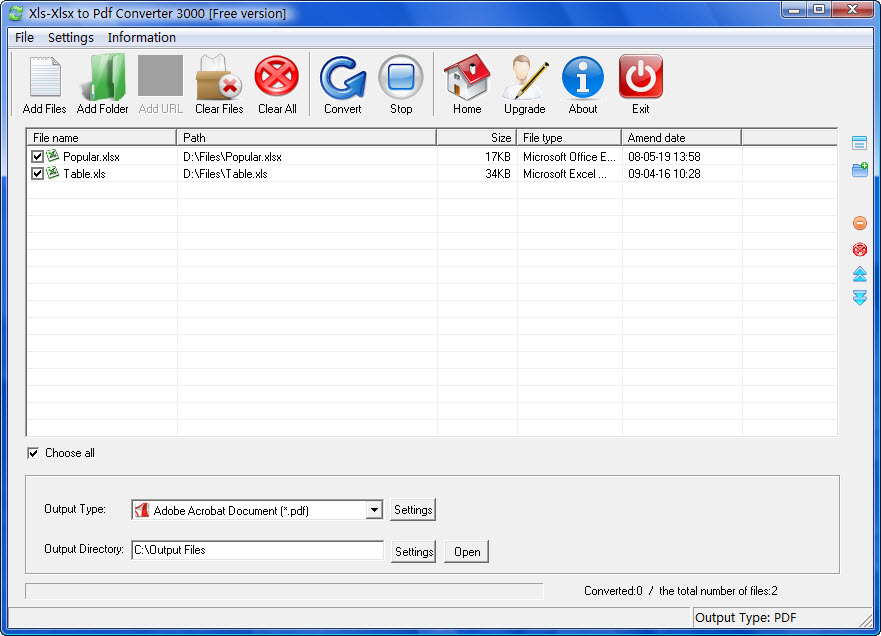This screenshot has width=881, height=636.
Task: Click the orange minus icon in the right sidebar
Action: tap(860, 223)
